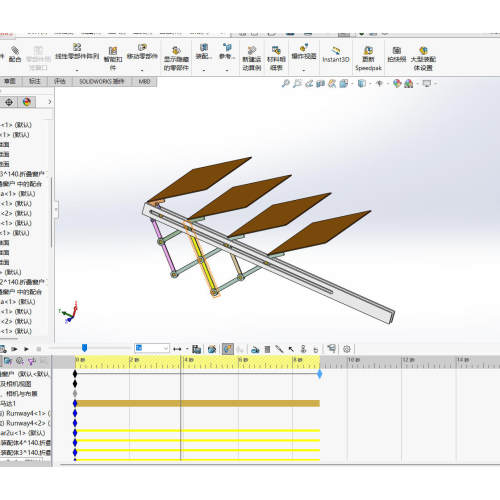The width and height of the screenshot is (500, 500).
Task: Click the playback speed slider handle
Action: click(x=84, y=348)
